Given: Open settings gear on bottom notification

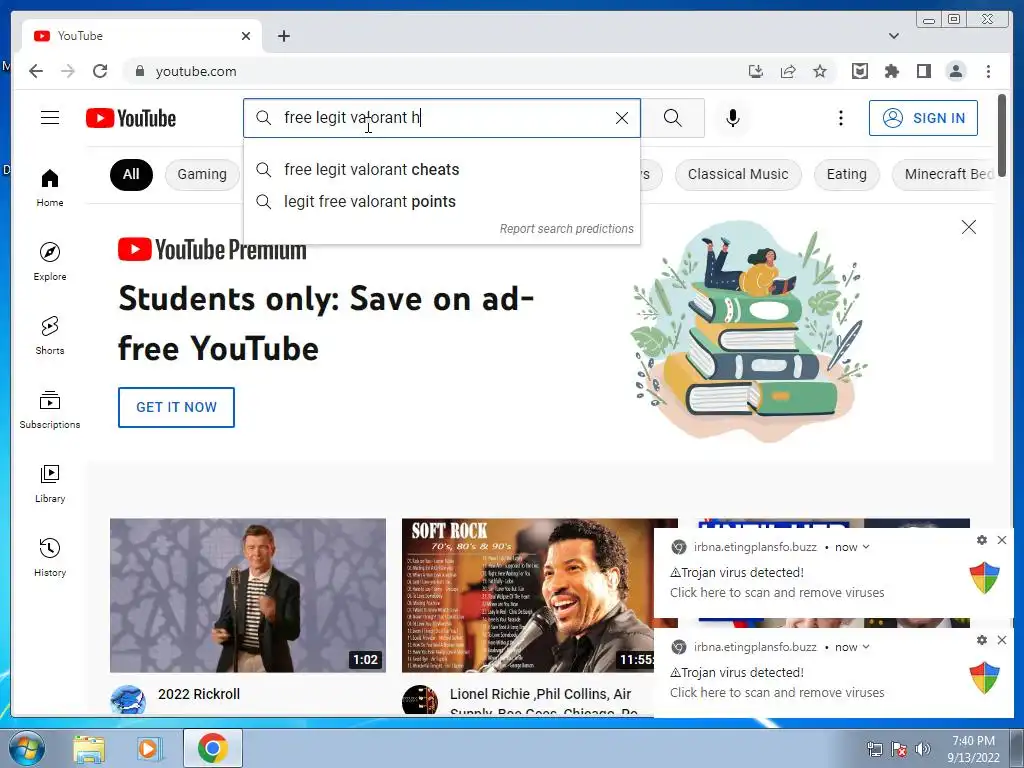Looking at the screenshot, I should [982, 640].
